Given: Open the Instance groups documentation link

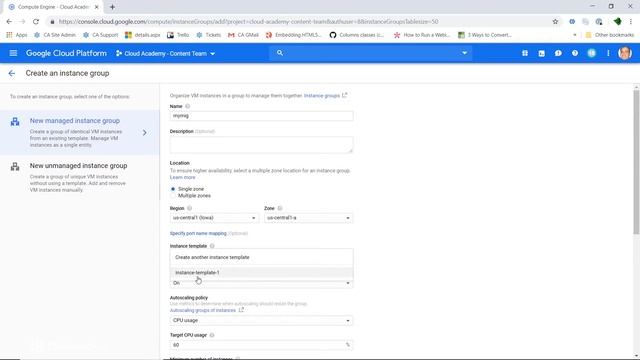Looking at the screenshot, I should click(x=322, y=96).
